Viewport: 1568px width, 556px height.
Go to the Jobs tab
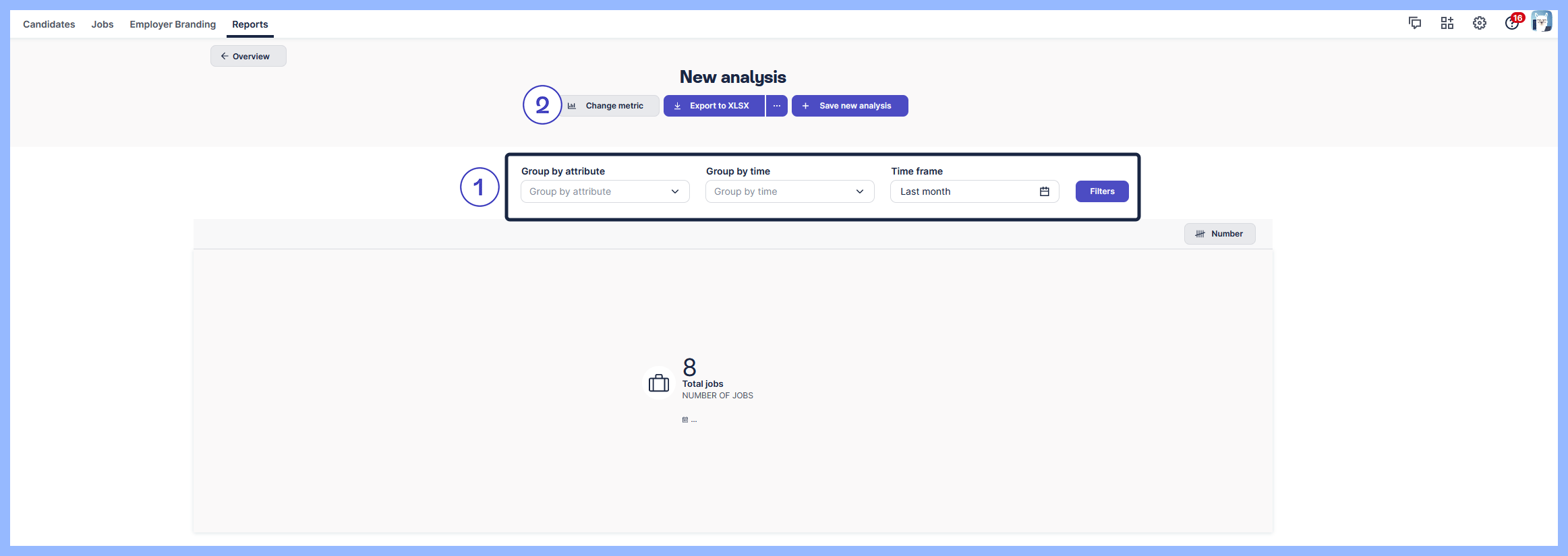[103, 24]
